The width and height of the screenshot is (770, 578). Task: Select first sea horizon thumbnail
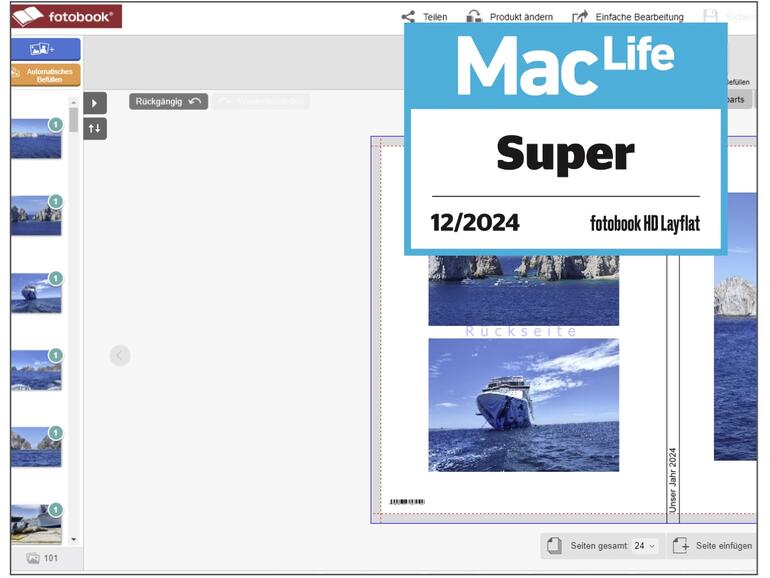tap(36, 139)
